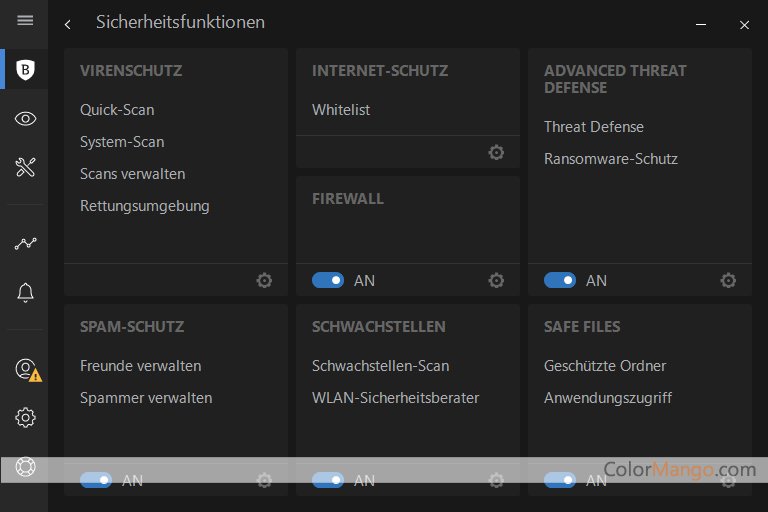768x512 pixels.
Task: Open the Bitdefender shield protection tab
Action: point(25,70)
